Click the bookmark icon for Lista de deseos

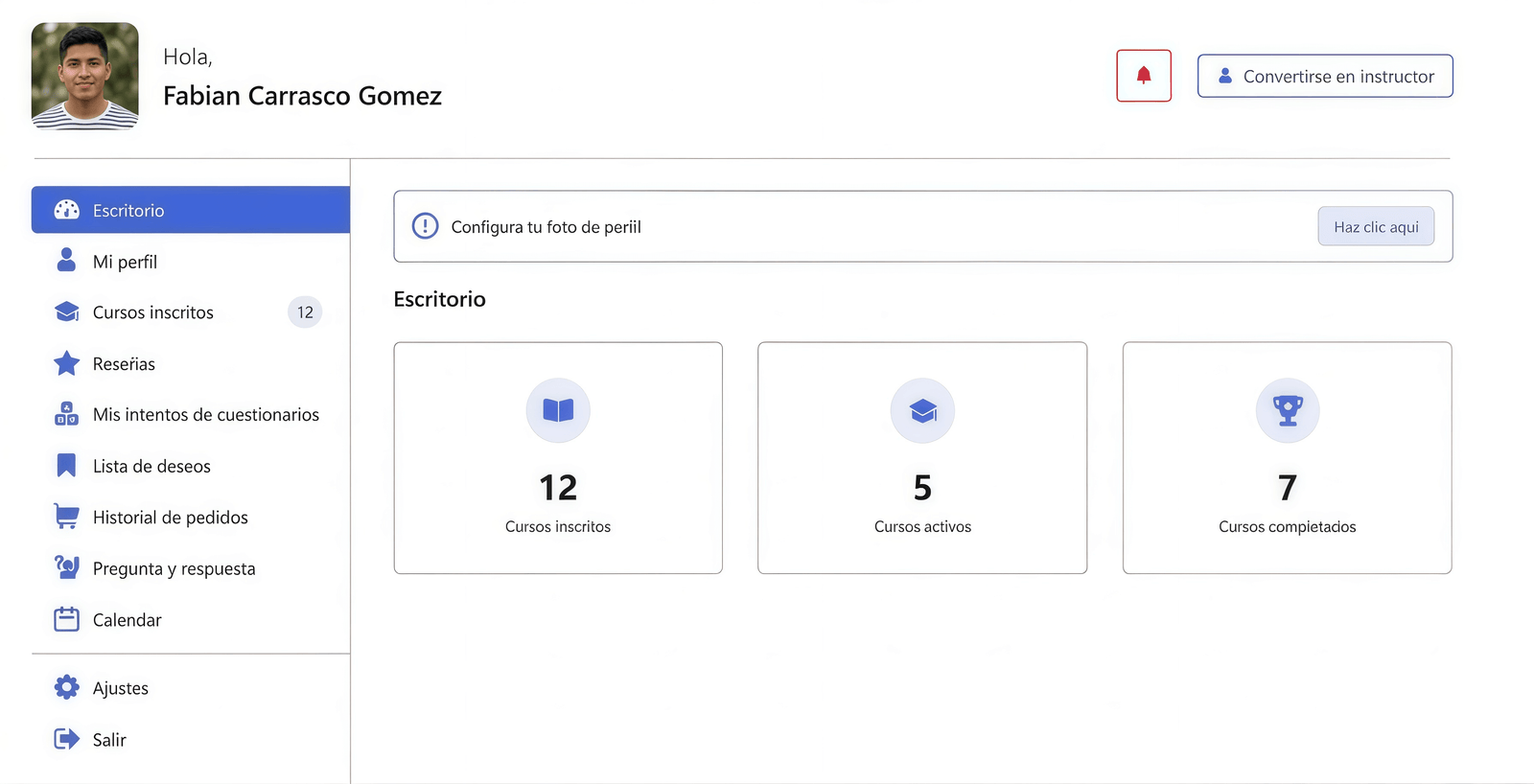66,466
